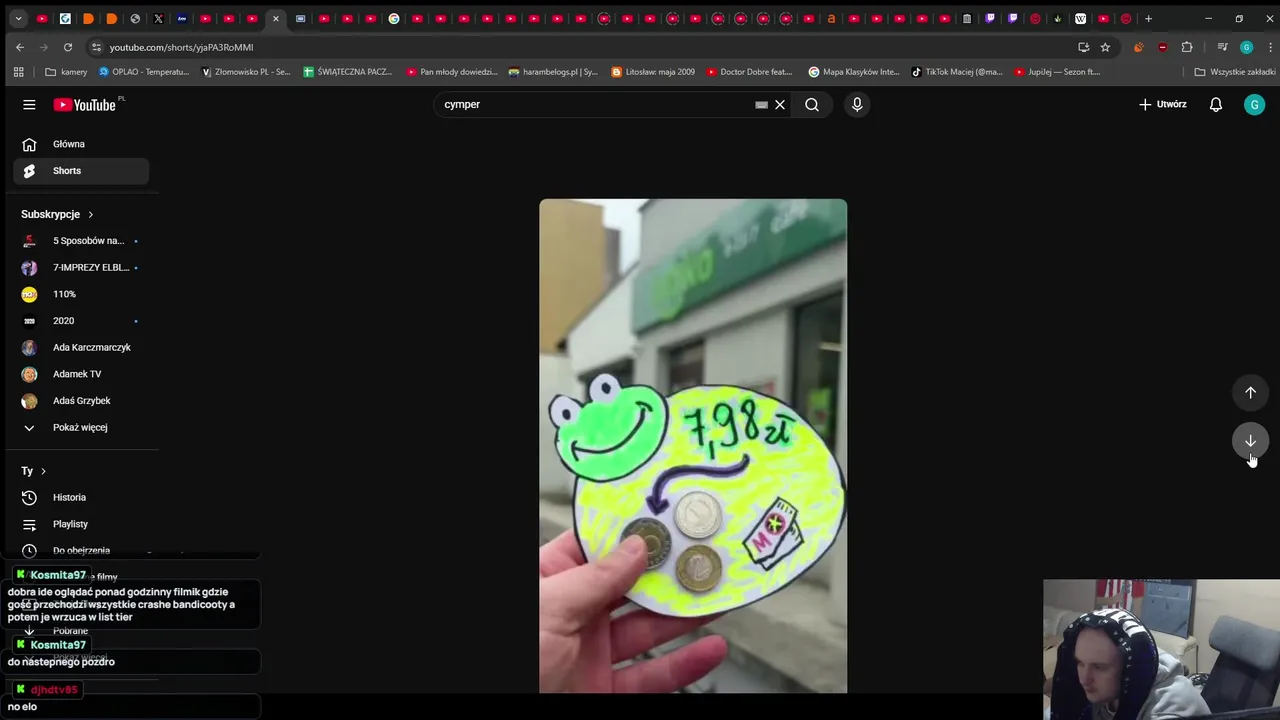Click install app icon in address bar
The width and height of the screenshot is (1280, 720).
click(x=1083, y=47)
